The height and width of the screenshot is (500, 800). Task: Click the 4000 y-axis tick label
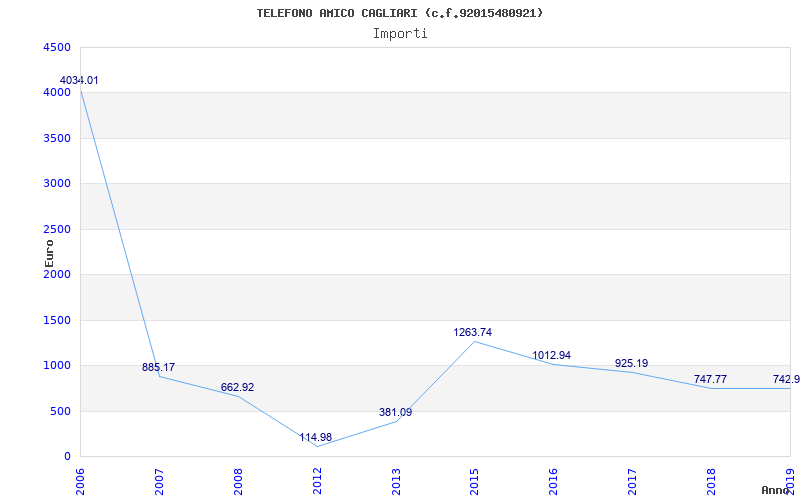coord(55,93)
